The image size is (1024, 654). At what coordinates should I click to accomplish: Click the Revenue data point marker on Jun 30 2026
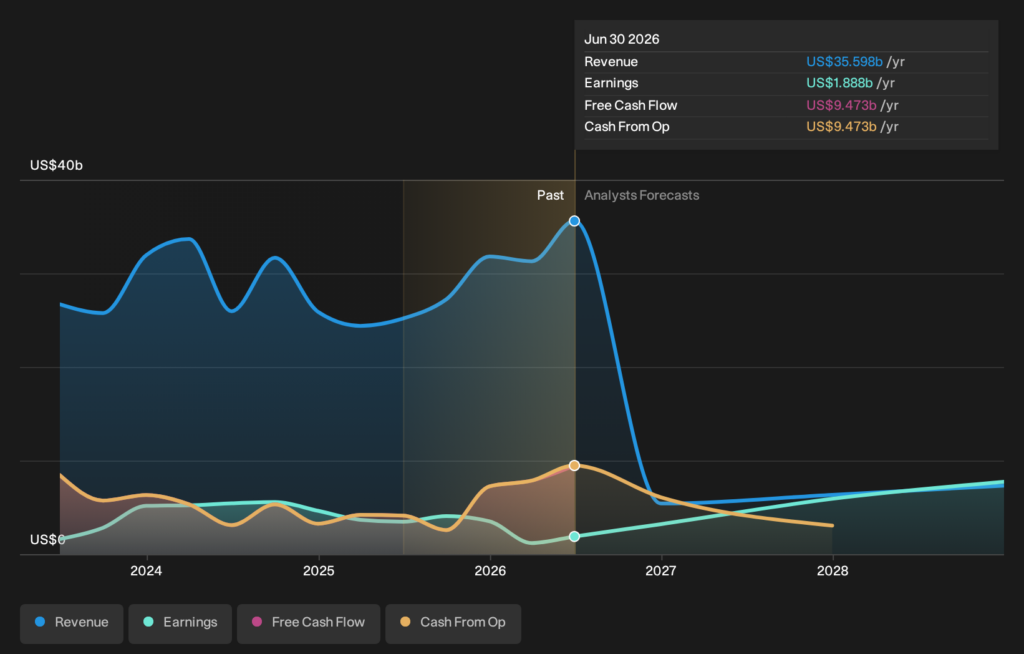point(574,221)
